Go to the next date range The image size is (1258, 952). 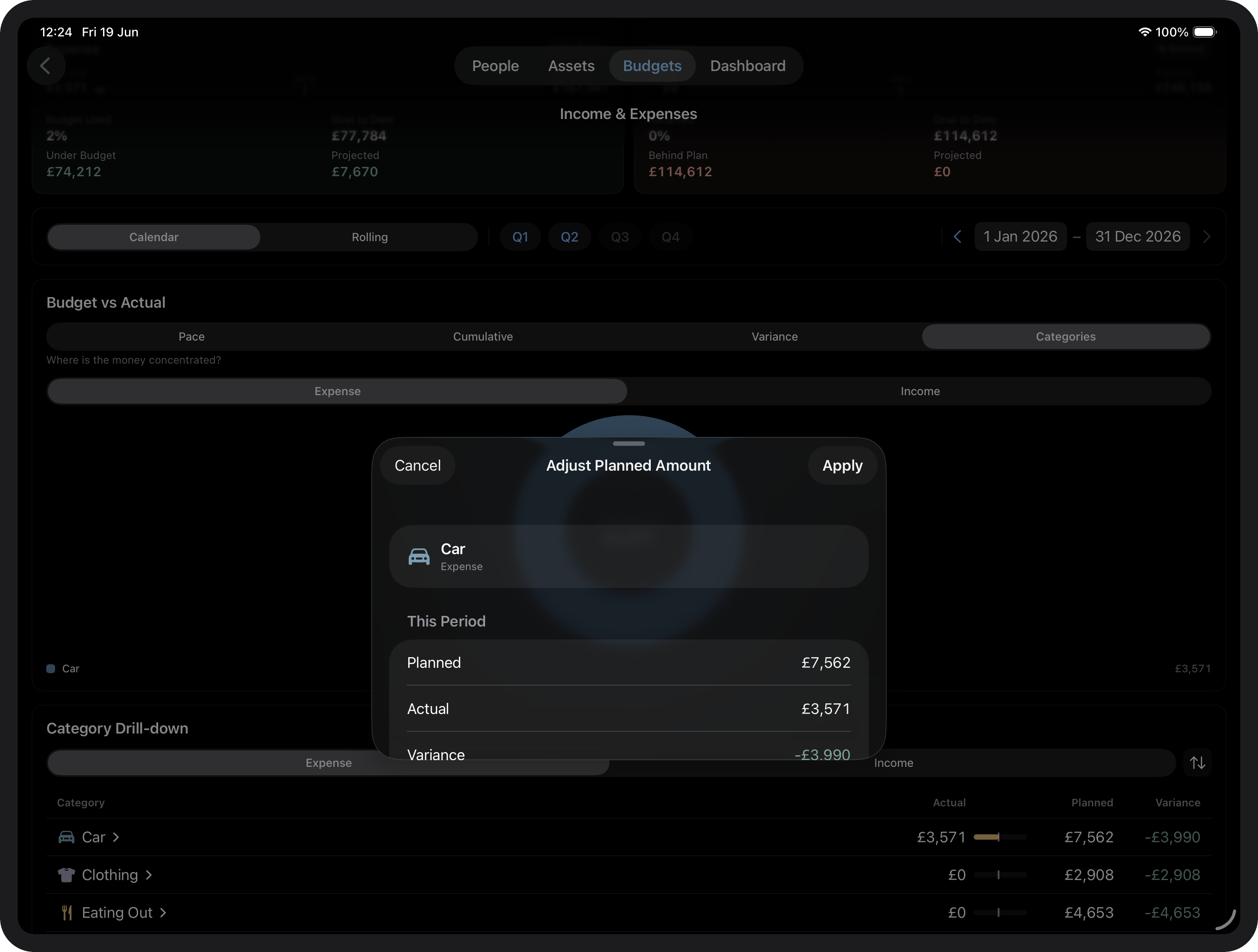tap(1207, 236)
